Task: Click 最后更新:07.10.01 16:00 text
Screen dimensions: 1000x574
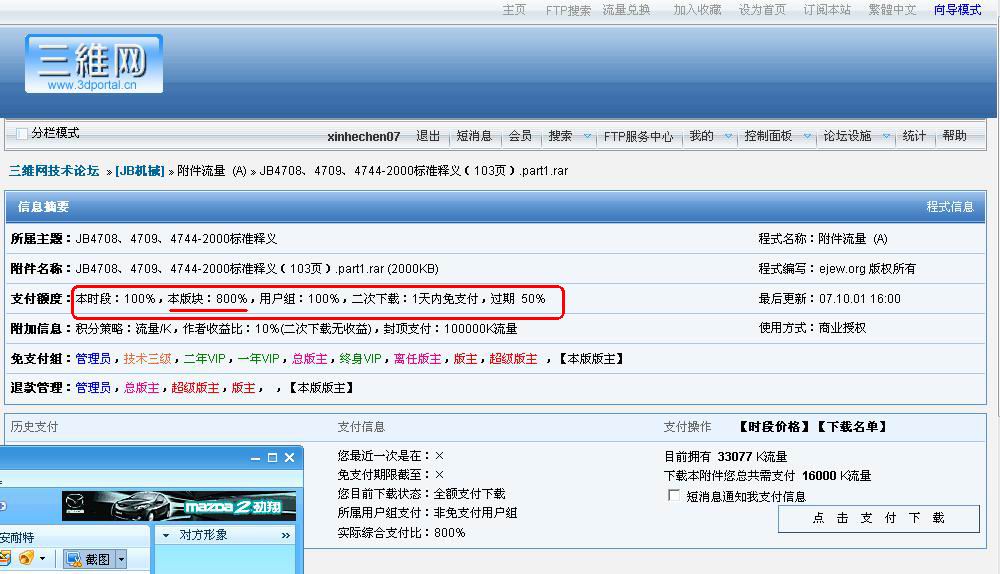Action: click(x=829, y=298)
